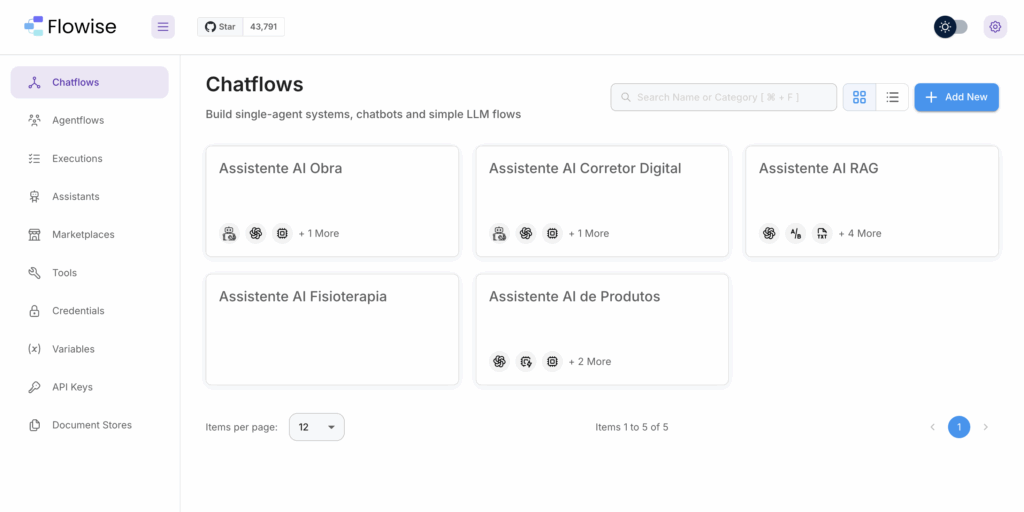The image size is (1024, 512).
Task: Open the Assistente AI RAG chatflow card
Action: coord(871,200)
